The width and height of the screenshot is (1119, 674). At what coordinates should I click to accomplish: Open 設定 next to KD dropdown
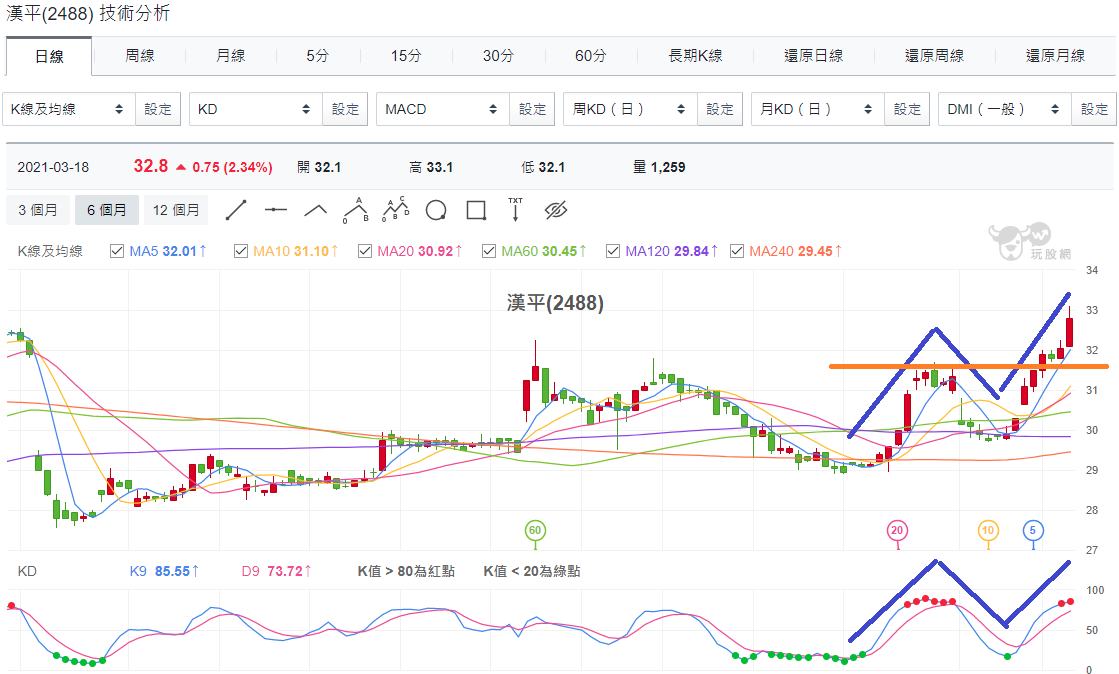click(345, 109)
